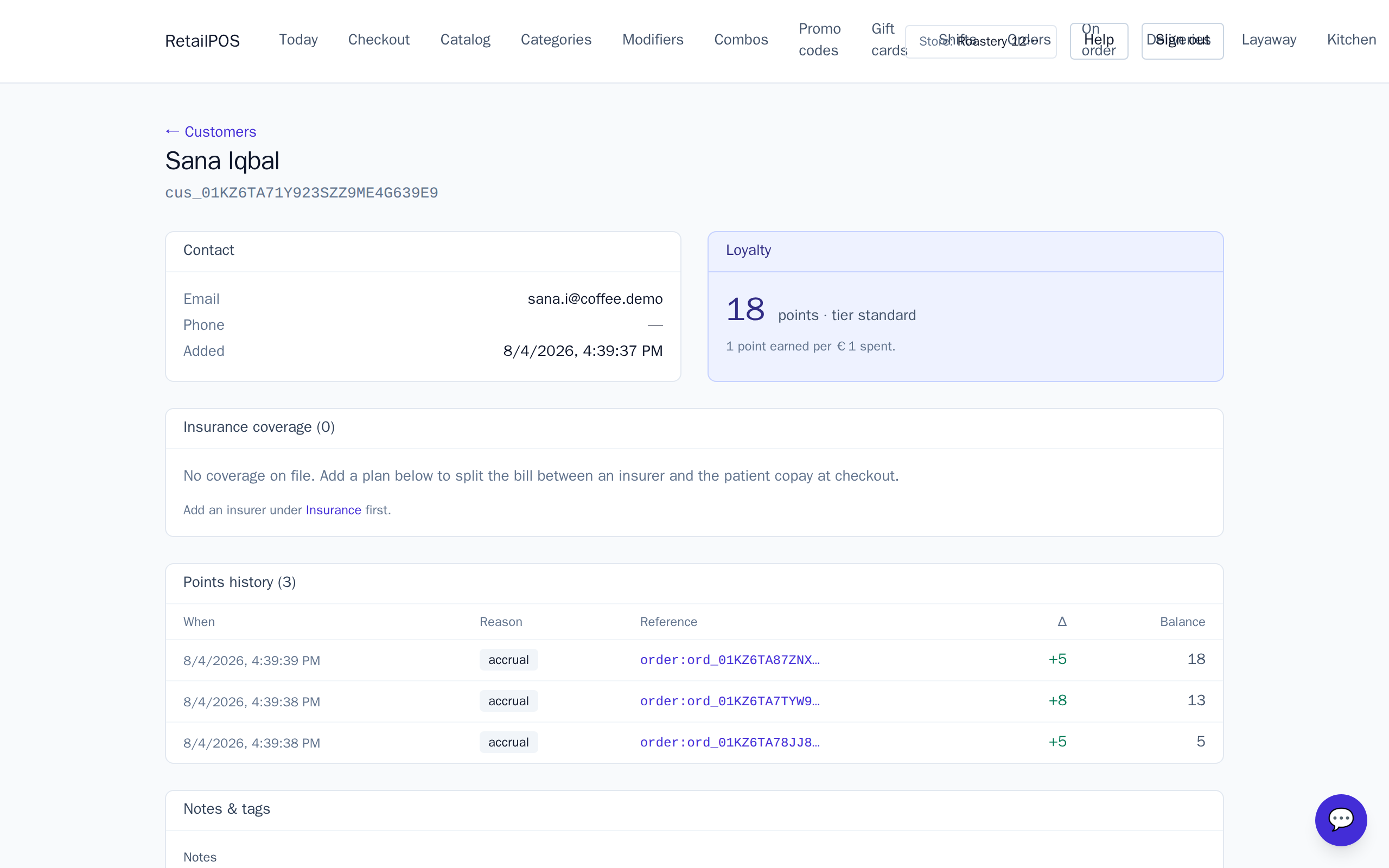
Task: Click the balance value 5 in last row
Action: (x=1201, y=742)
